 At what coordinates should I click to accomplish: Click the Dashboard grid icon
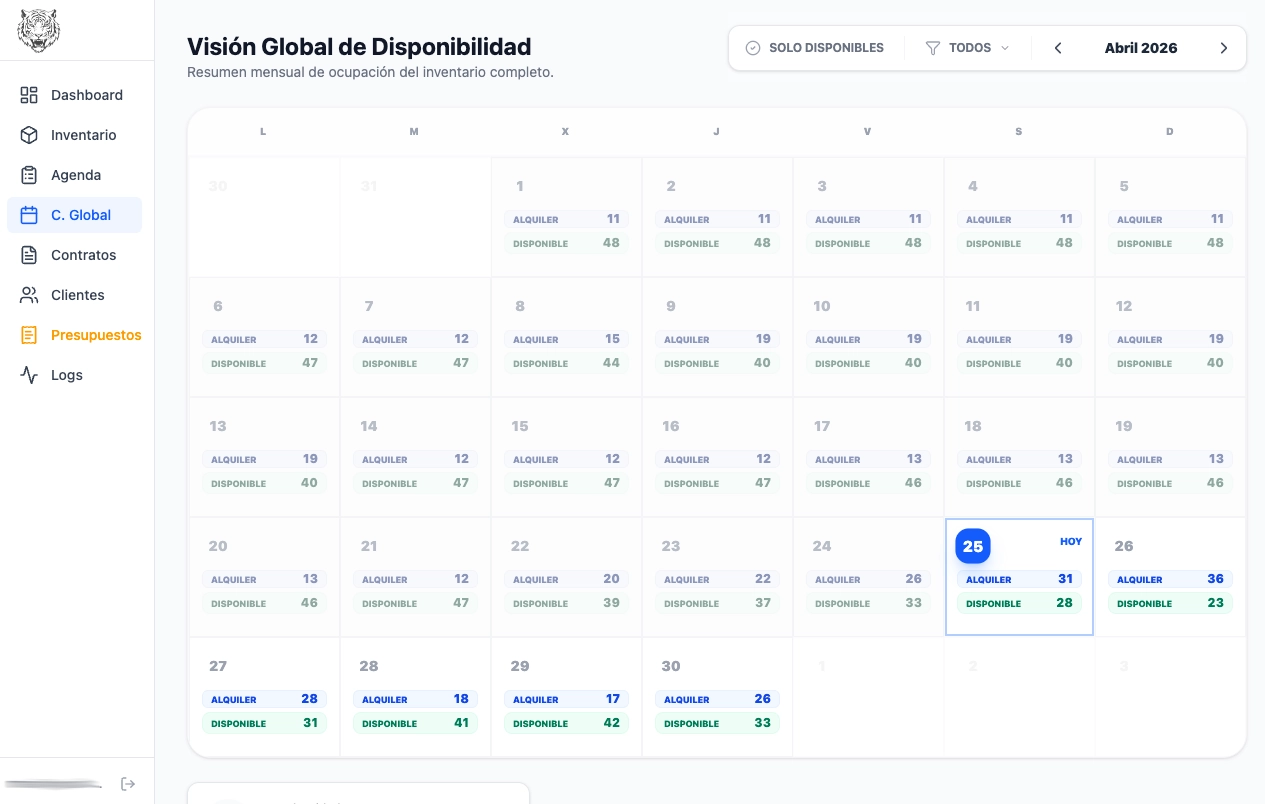tap(29, 95)
